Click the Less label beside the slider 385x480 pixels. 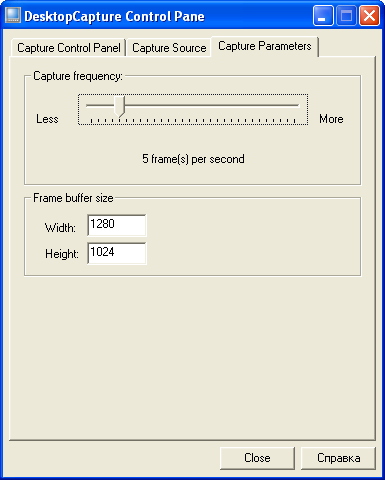[47, 119]
